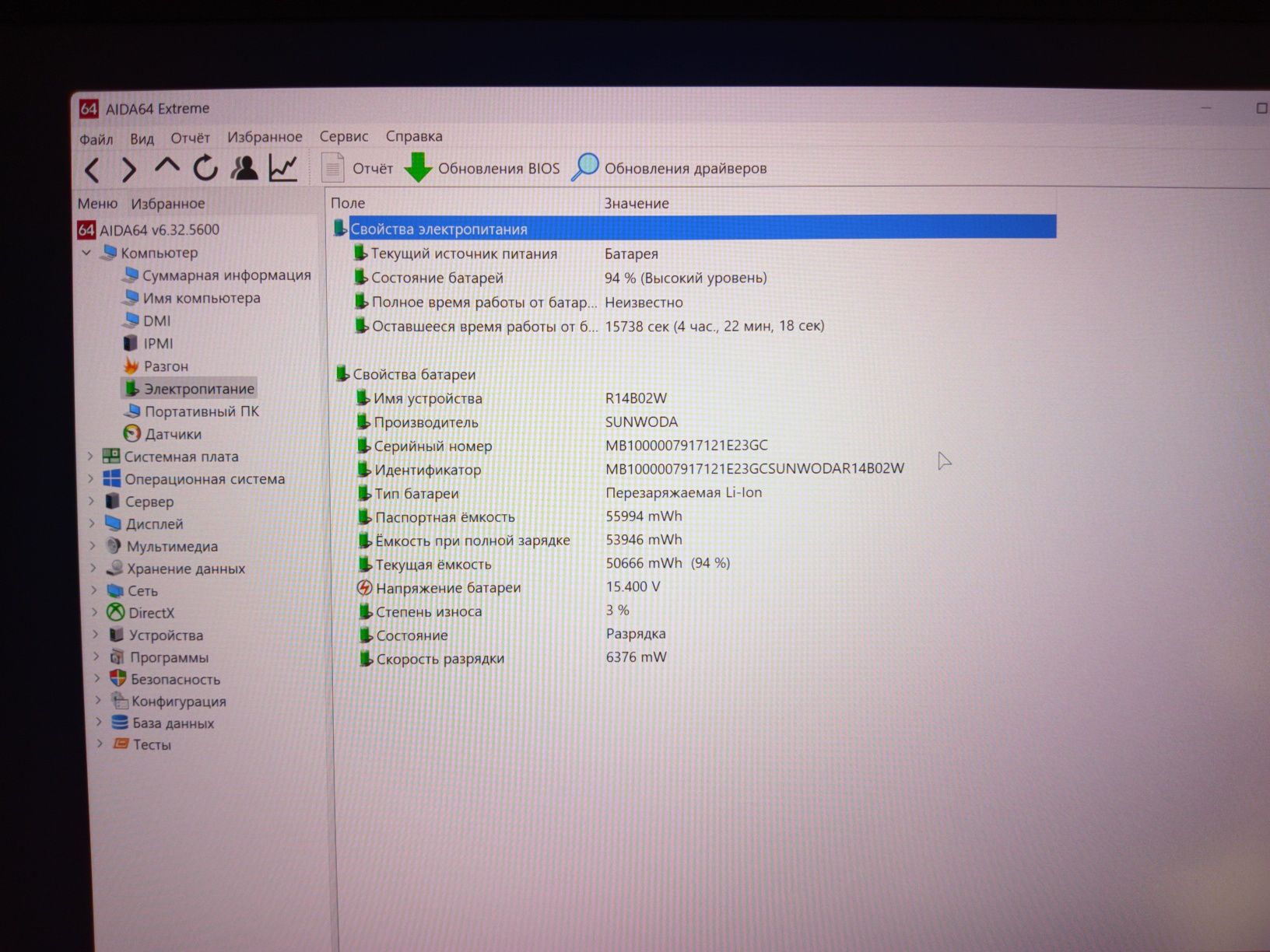Expand the Сеть node
1270x952 pixels.
point(95,590)
